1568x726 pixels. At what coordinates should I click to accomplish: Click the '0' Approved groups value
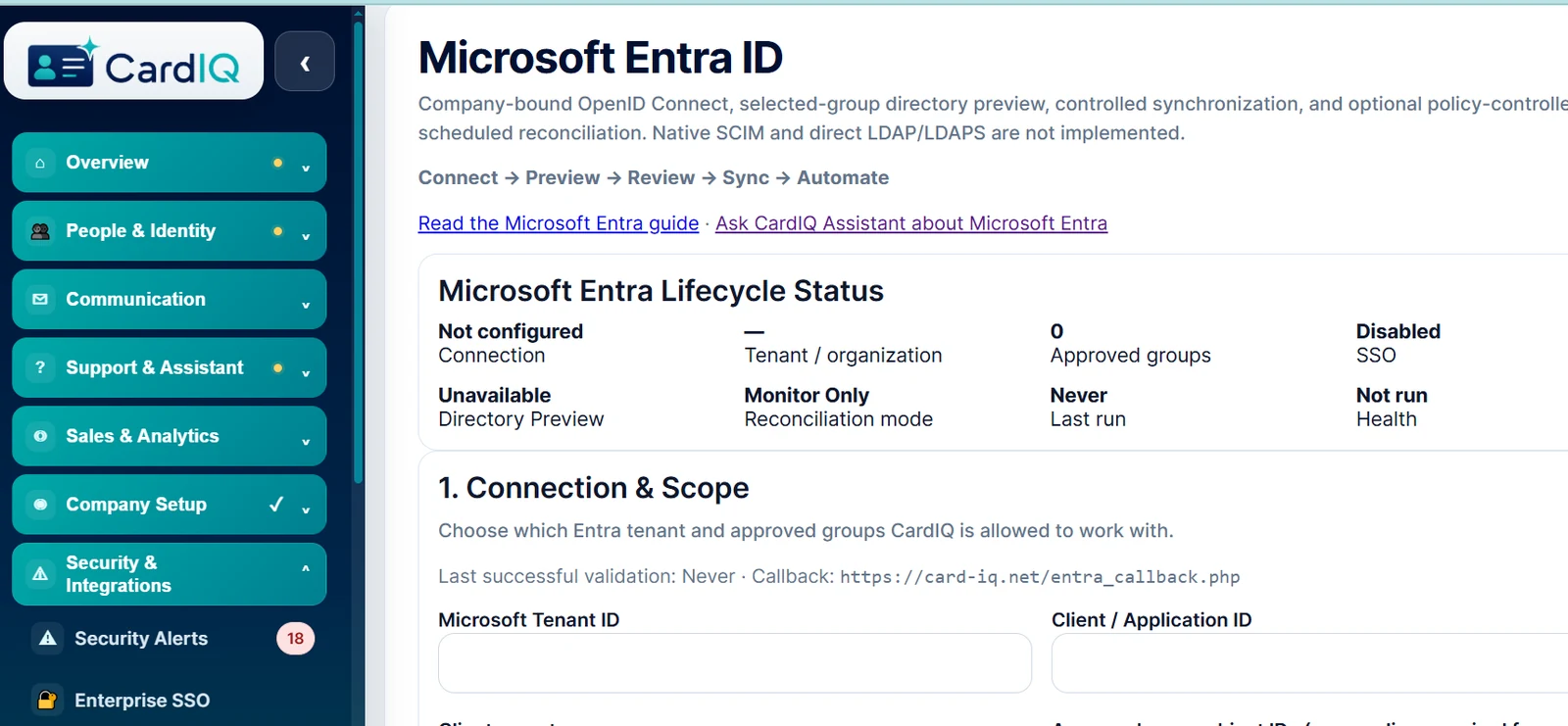[x=1056, y=331]
